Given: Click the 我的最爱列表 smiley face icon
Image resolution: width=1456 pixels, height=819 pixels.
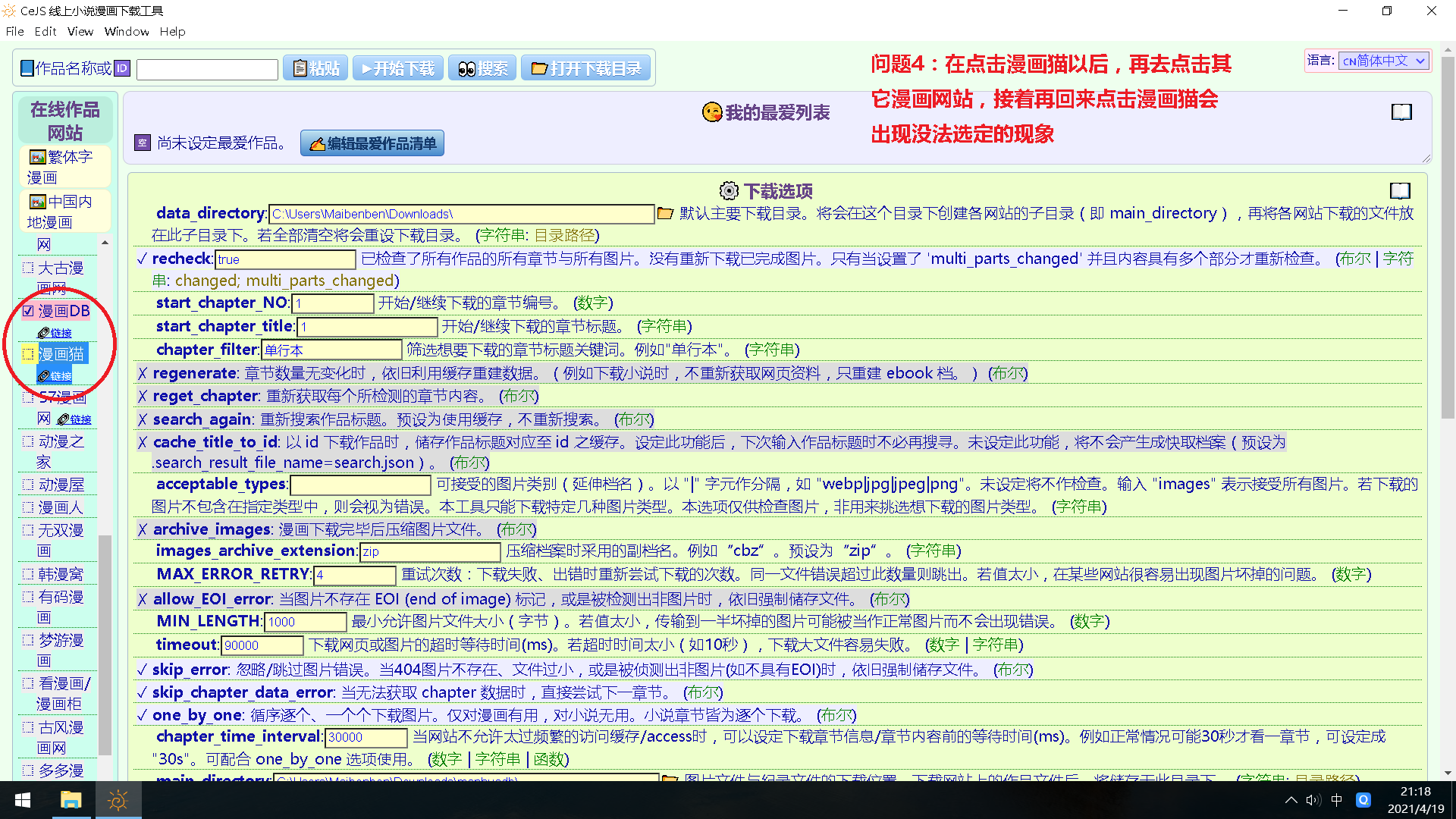Looking at the screenshot, I should [711, 112].
